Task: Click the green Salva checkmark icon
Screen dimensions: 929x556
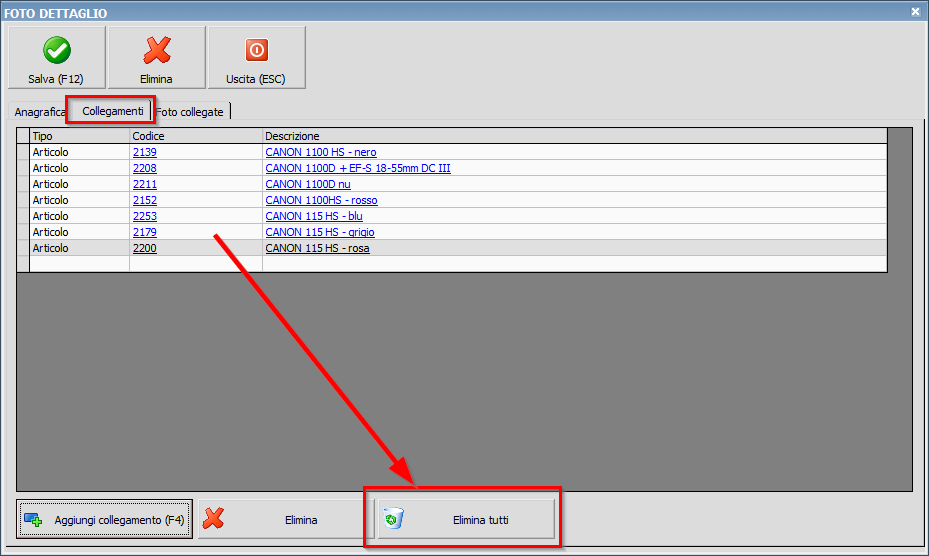Action: [57, 50]
